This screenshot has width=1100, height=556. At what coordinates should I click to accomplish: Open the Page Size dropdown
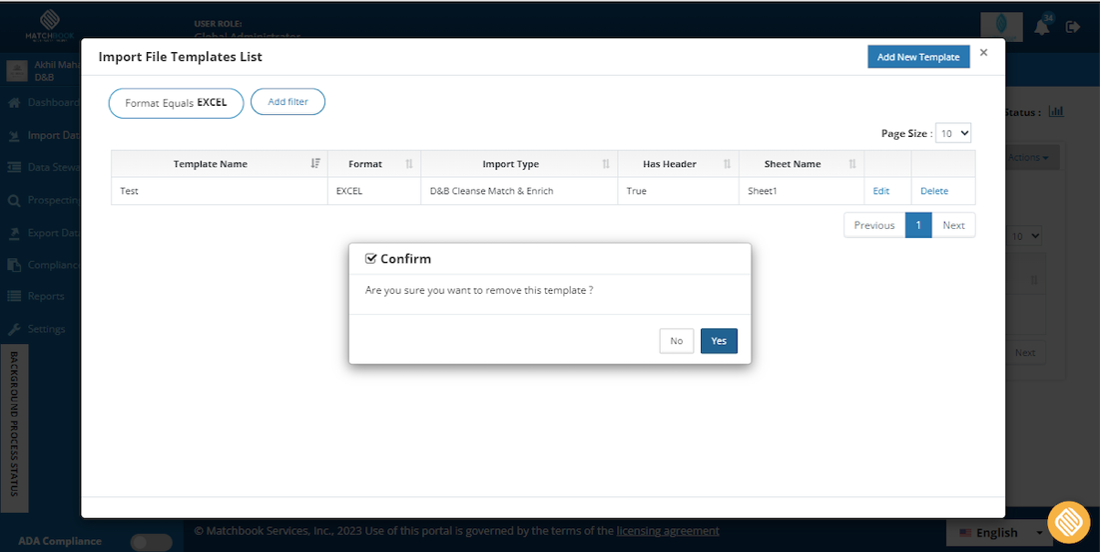point(953,133)
